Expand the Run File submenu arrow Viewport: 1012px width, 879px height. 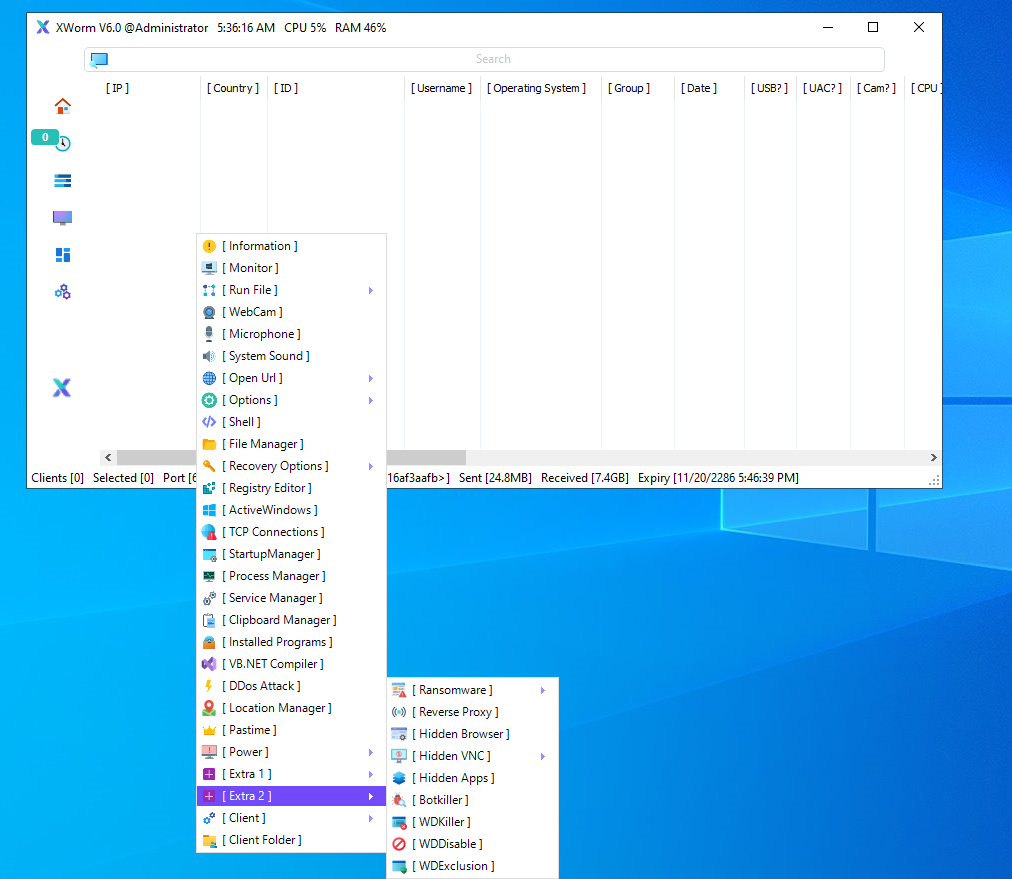click(x=370, y=290)
